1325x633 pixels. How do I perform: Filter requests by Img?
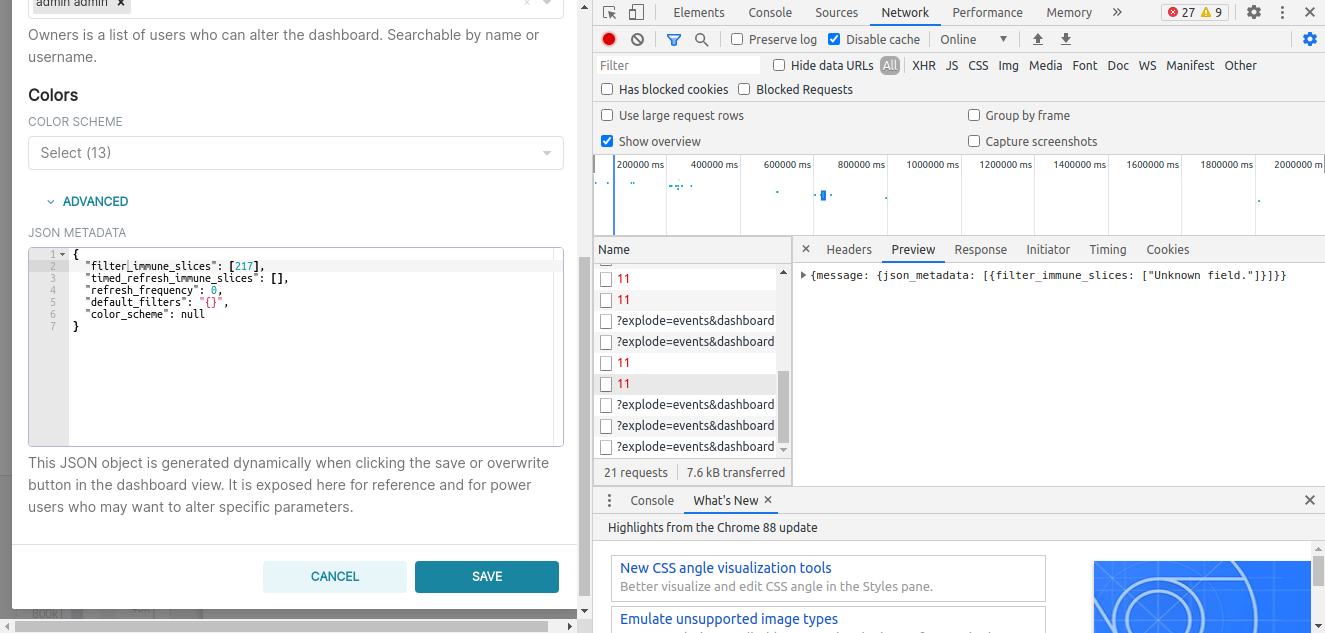point(1008,65)
